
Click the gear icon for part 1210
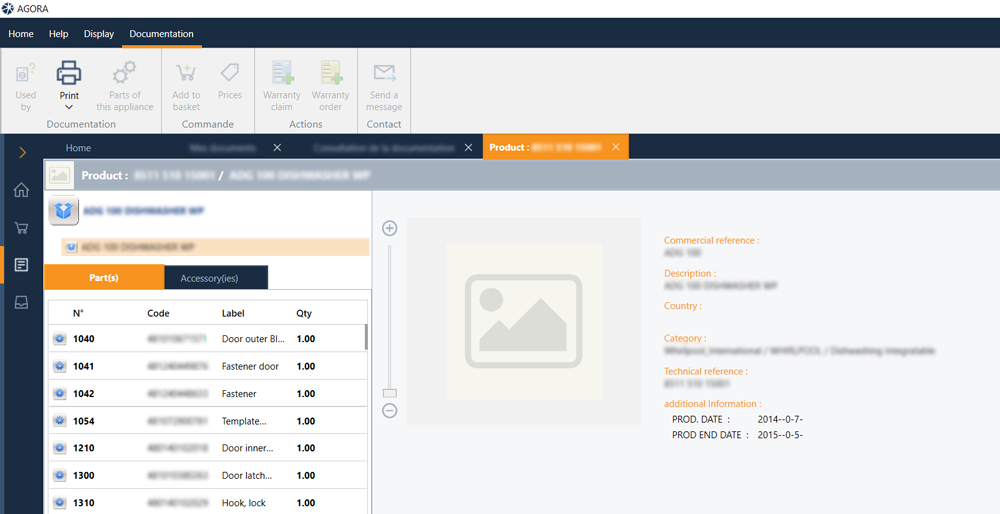(60, 448)
